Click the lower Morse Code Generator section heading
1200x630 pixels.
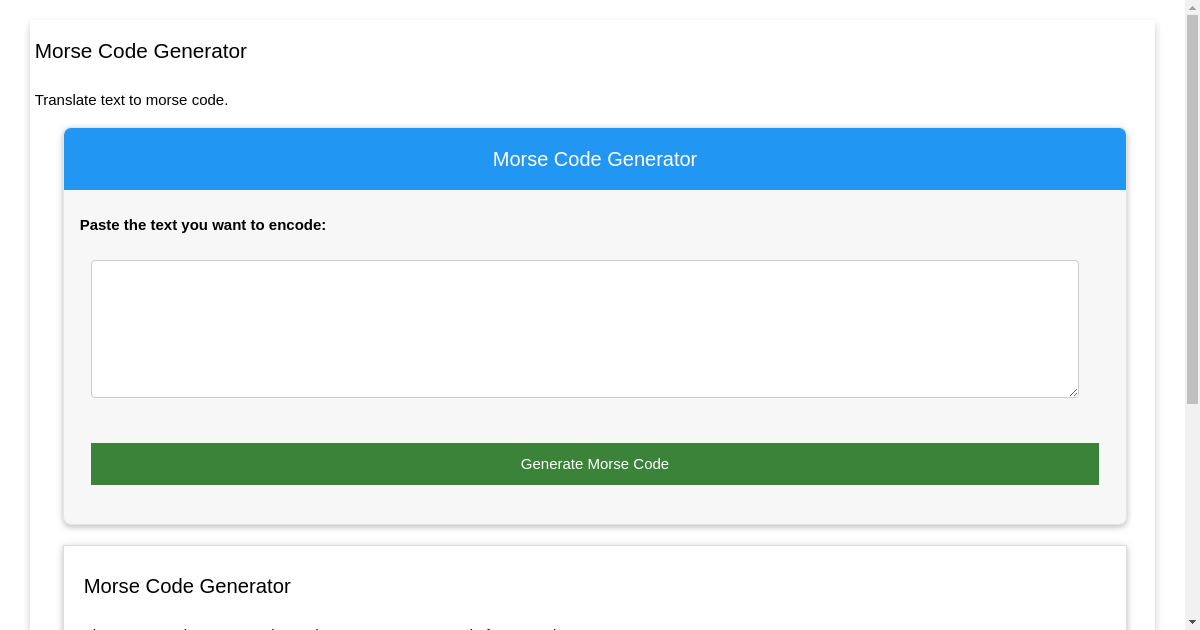click(x=187, y=586)
